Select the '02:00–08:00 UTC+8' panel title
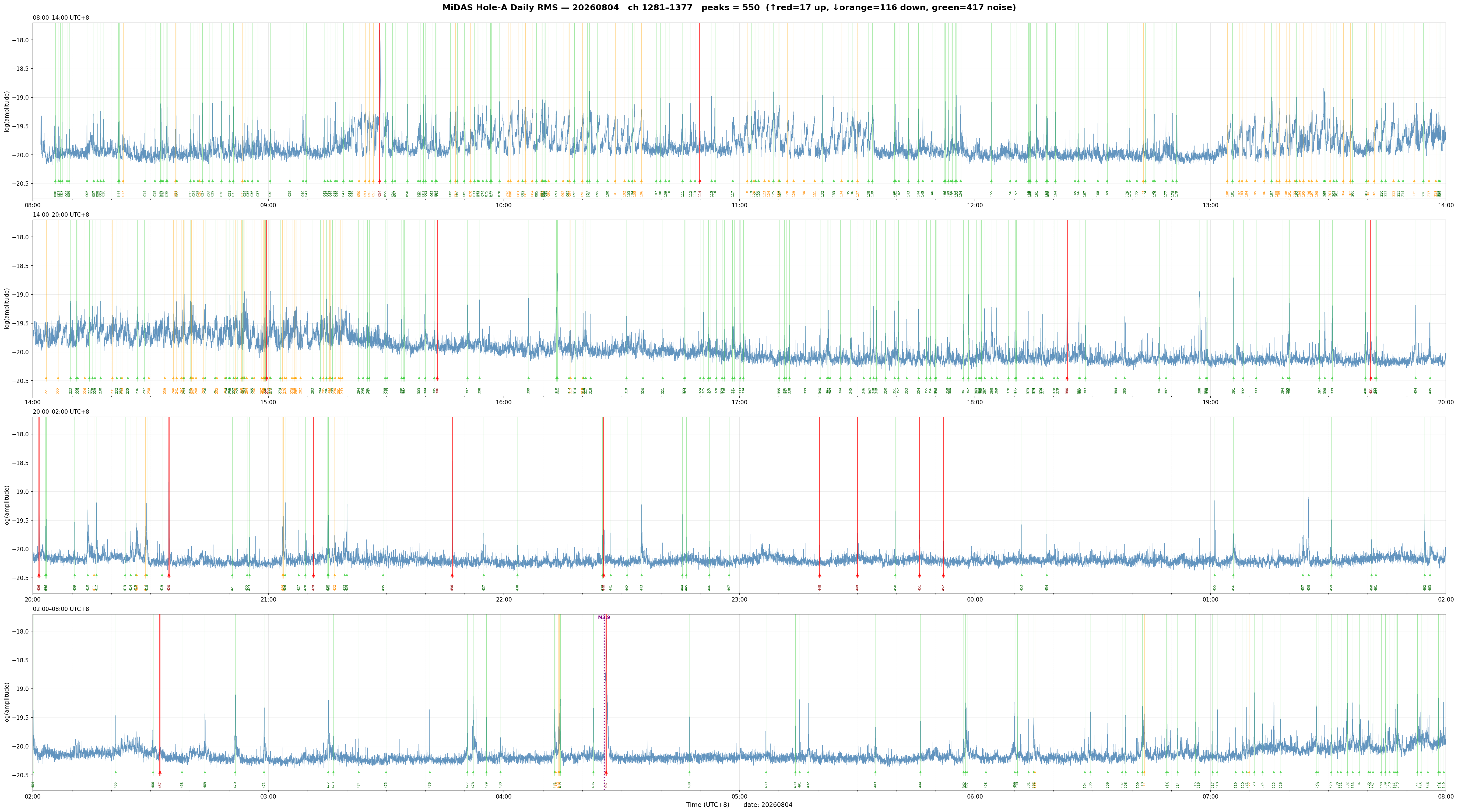 (x=61, y=609)
